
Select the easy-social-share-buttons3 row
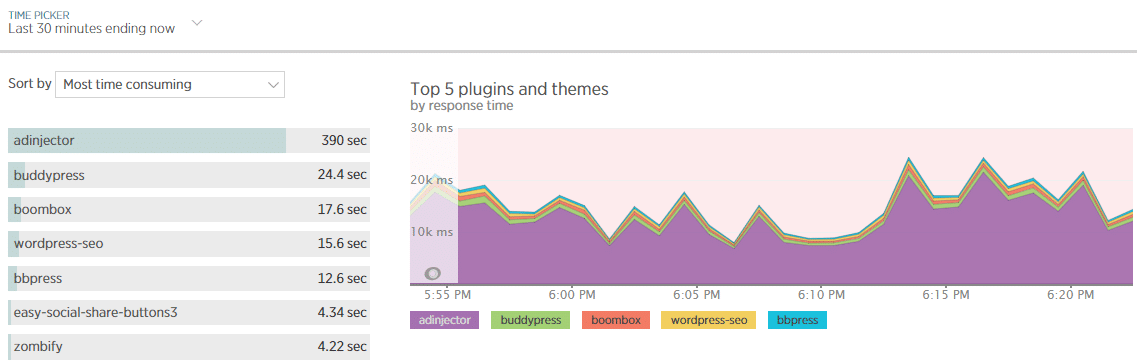point(189,312)
